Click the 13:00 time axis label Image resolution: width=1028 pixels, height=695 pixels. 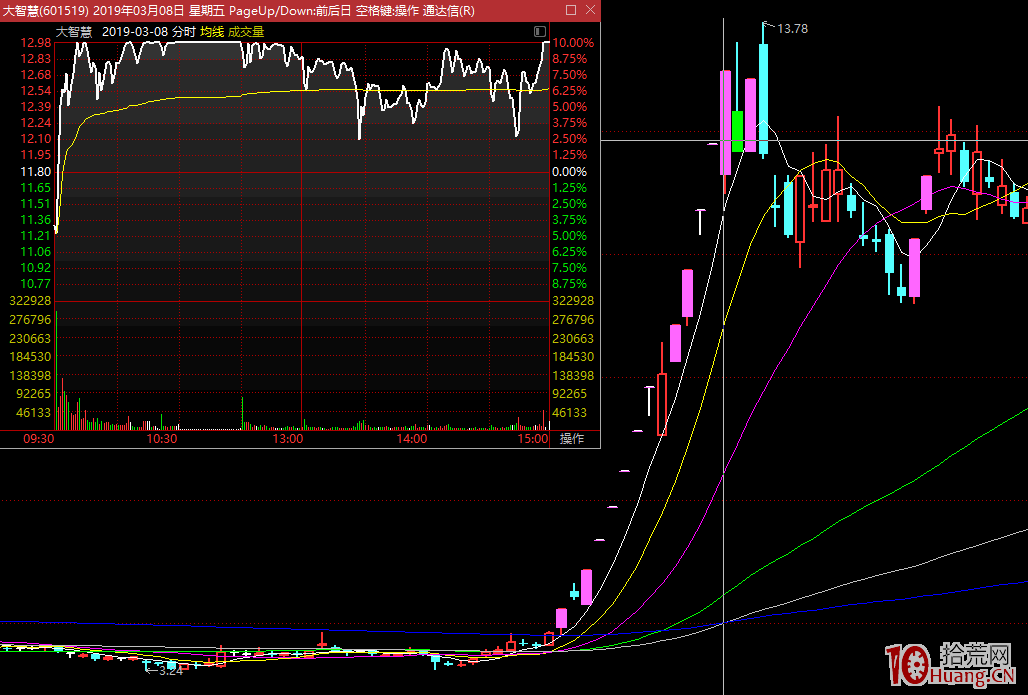pos(288,439)
